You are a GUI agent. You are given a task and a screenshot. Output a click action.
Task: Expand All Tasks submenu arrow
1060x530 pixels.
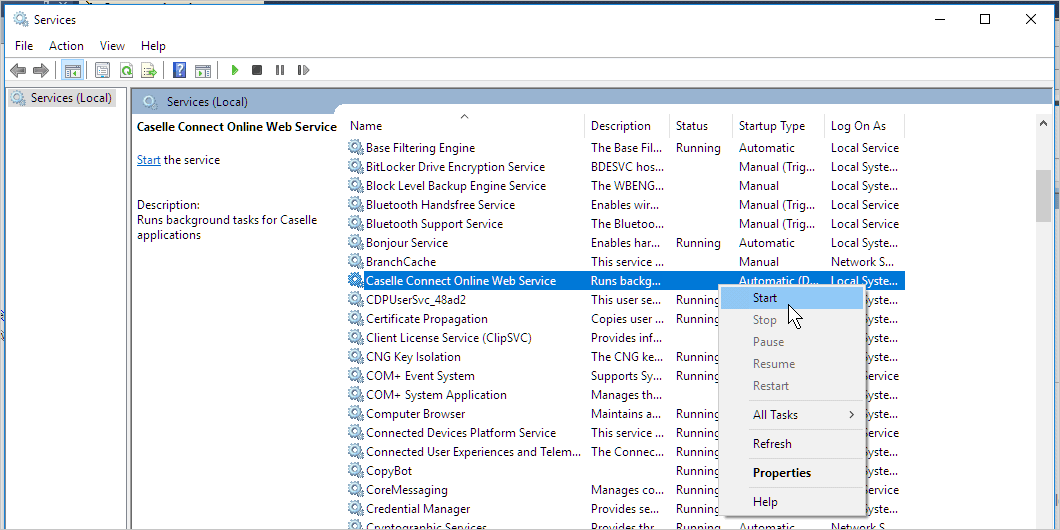(x=852, y=414)
